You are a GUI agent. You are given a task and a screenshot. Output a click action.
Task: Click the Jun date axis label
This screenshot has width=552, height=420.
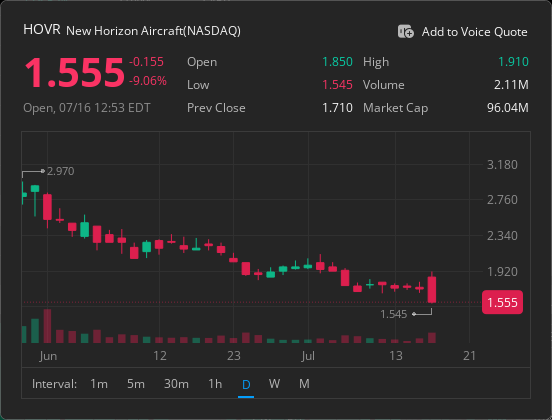(x=48, y=356)
